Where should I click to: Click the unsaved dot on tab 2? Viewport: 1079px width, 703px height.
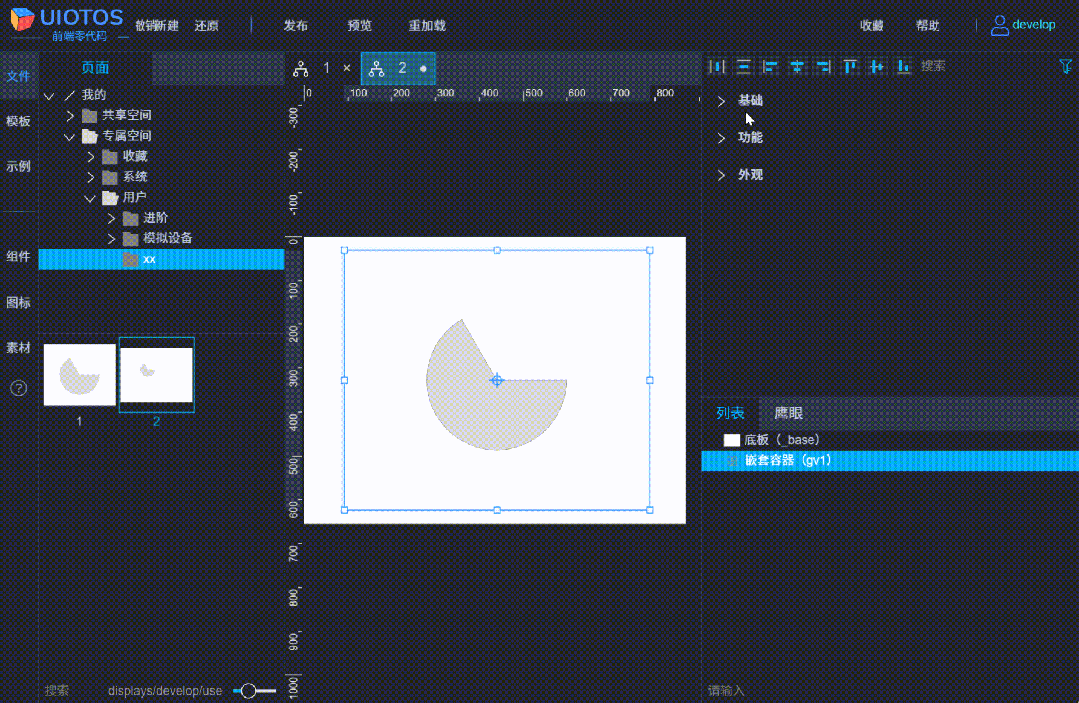423,69
